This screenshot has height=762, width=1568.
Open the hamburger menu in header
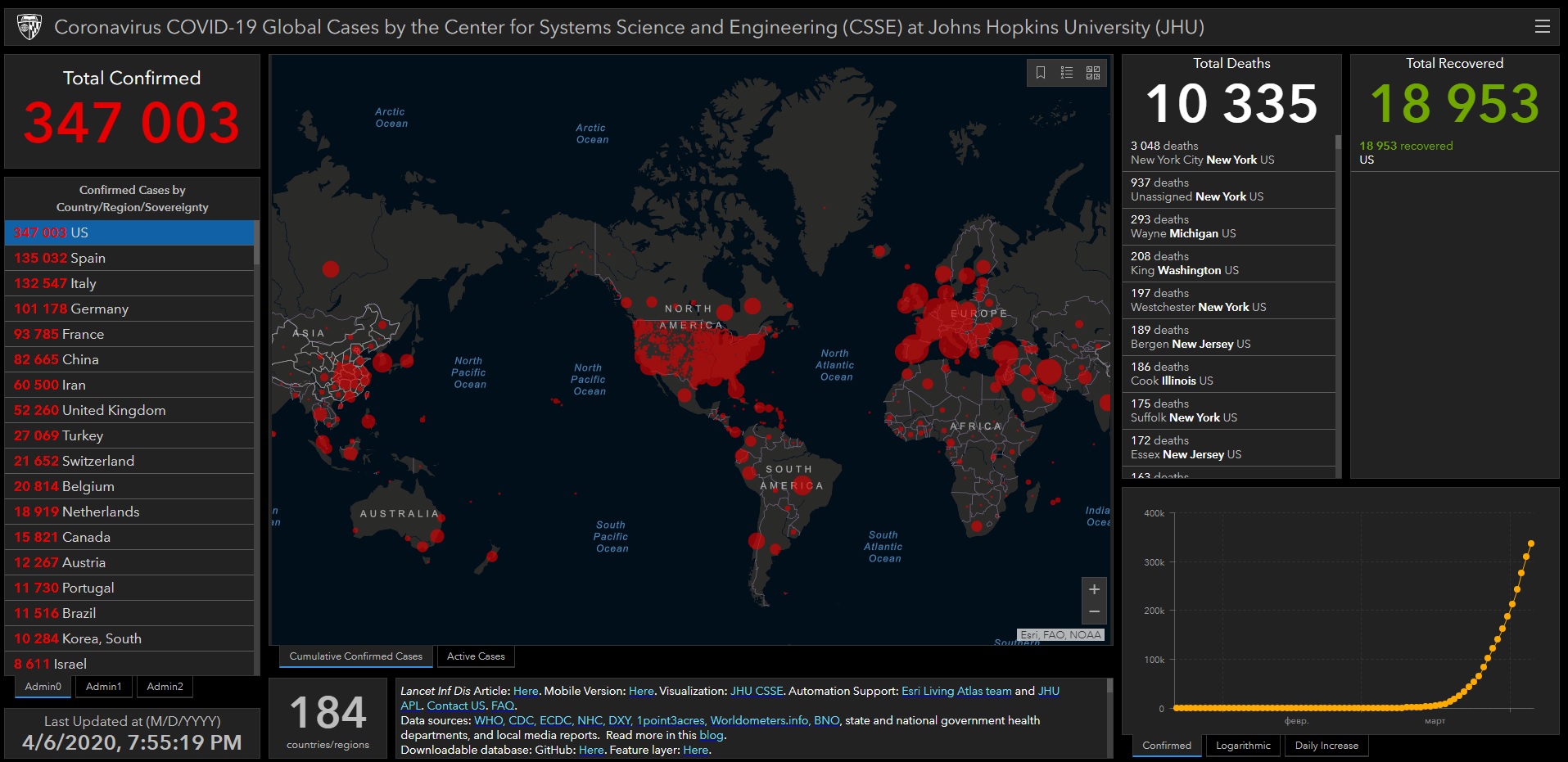(x=1542, y=26)
